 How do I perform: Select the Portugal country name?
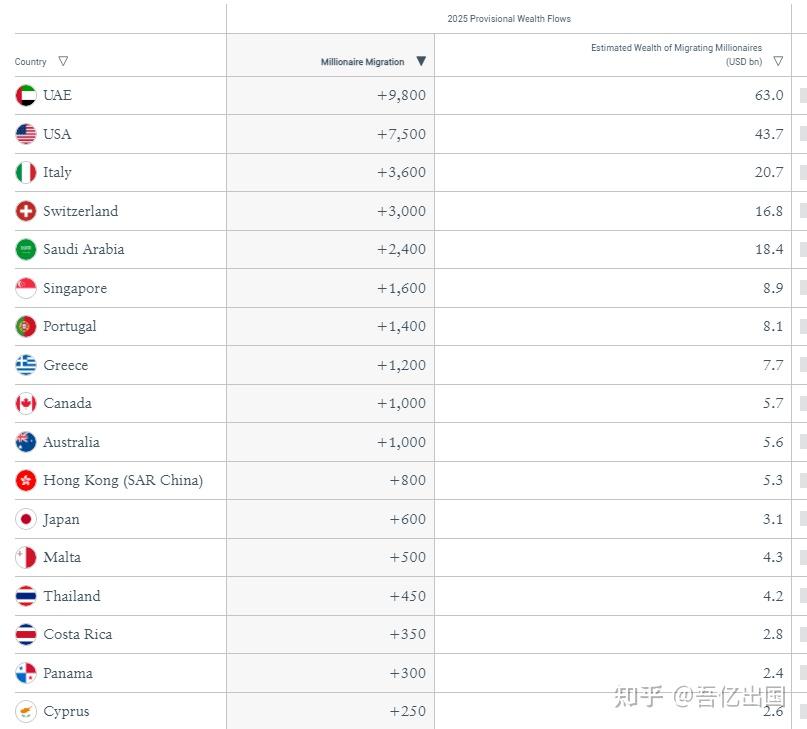tap(69, 326)
